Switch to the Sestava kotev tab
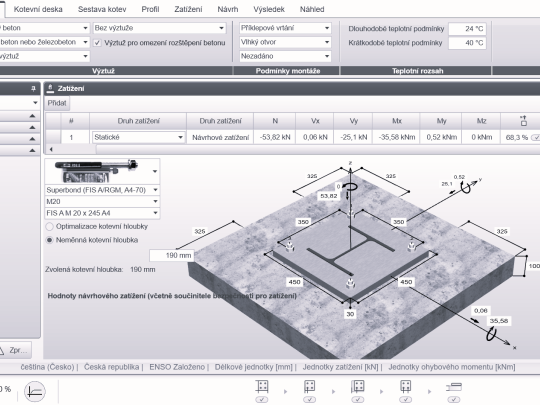 (x=102, y=9)
